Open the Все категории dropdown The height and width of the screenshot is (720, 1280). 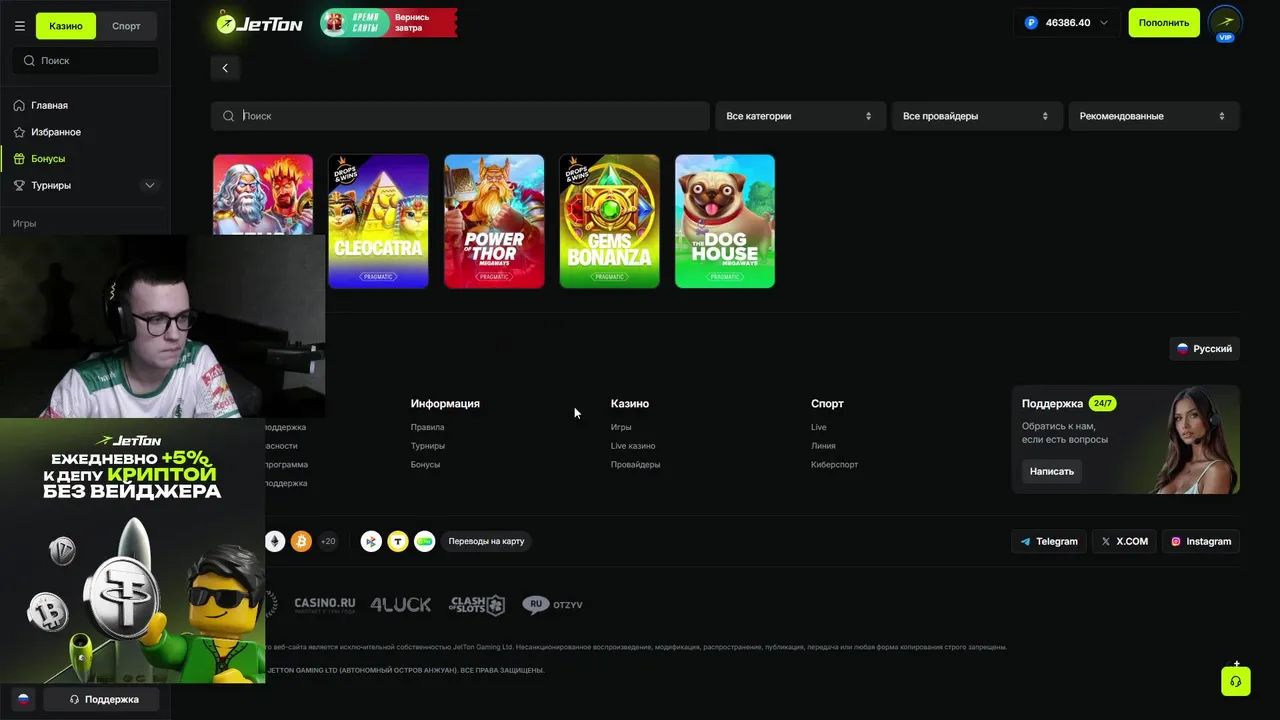pyautogui.click(x=800, y=116)
